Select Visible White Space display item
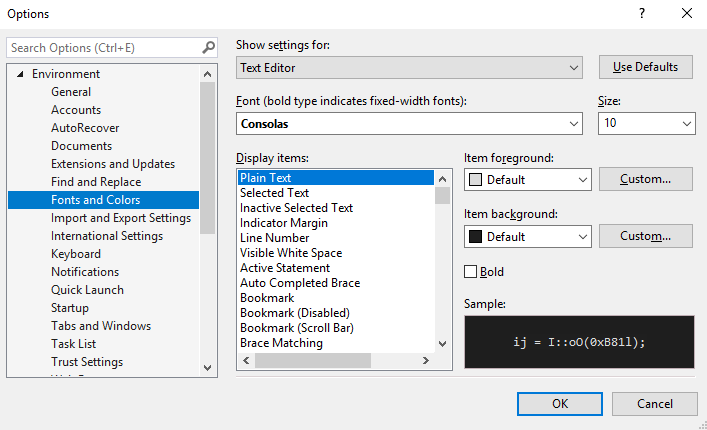 [x=291, y=253]
